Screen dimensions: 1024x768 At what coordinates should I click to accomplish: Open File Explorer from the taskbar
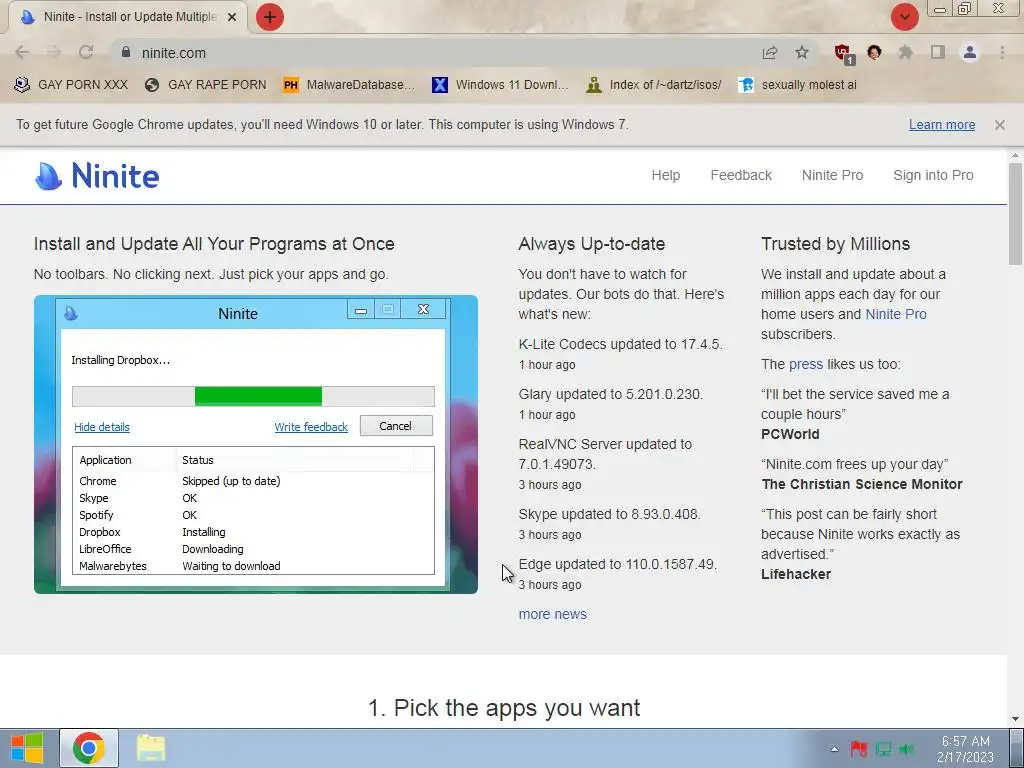pos(151,748)
